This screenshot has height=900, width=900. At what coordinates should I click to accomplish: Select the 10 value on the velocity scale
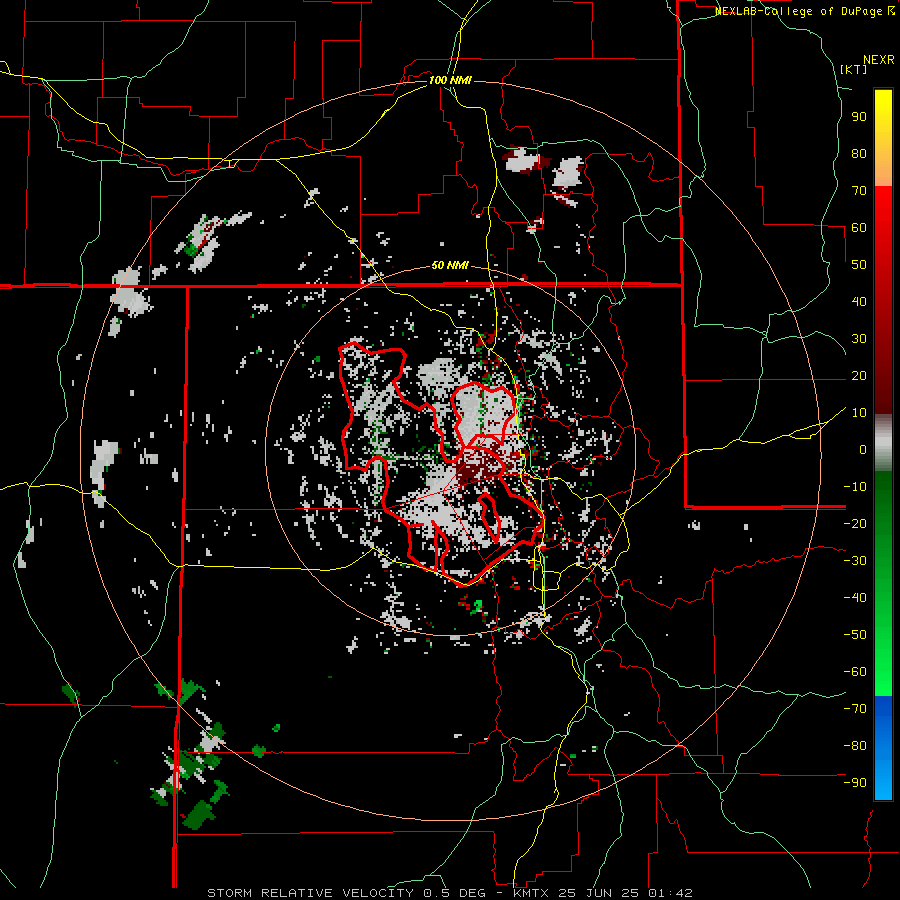(859, 413)
